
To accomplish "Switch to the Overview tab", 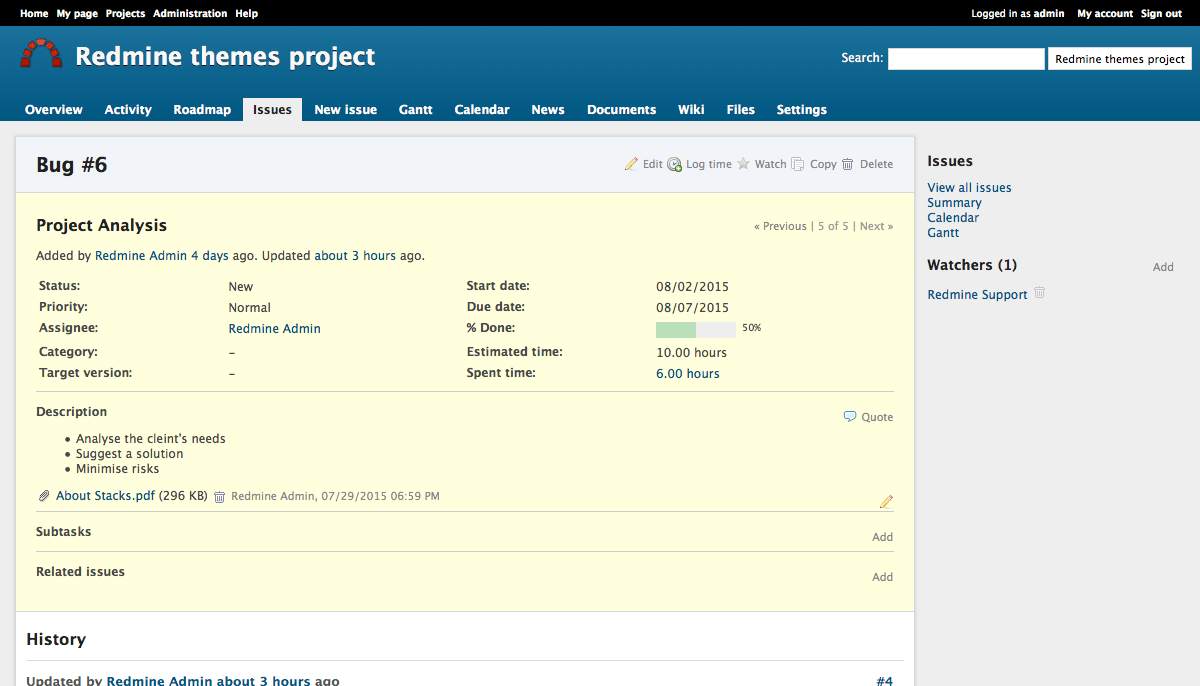I will 54,110.
